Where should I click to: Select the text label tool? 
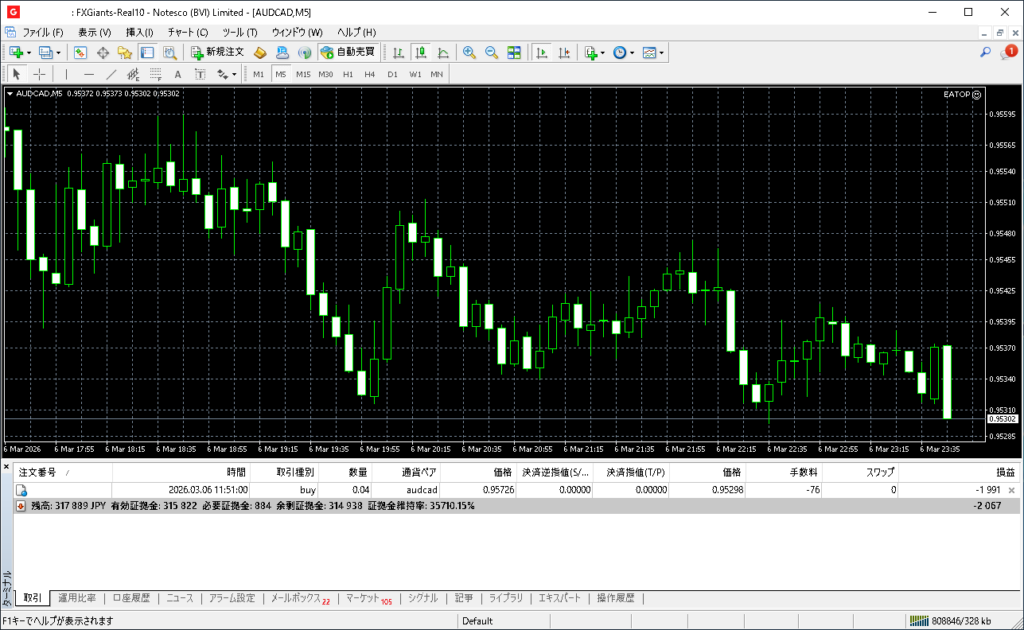pos(178,74)
